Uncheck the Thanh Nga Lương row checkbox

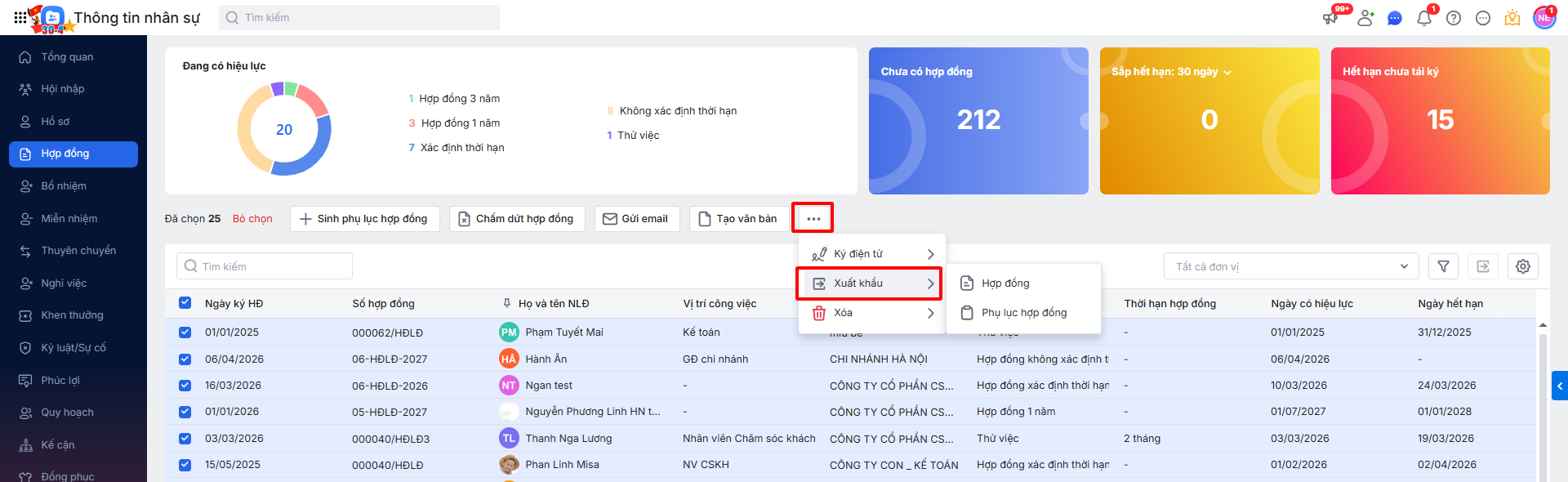pos(185,439)
